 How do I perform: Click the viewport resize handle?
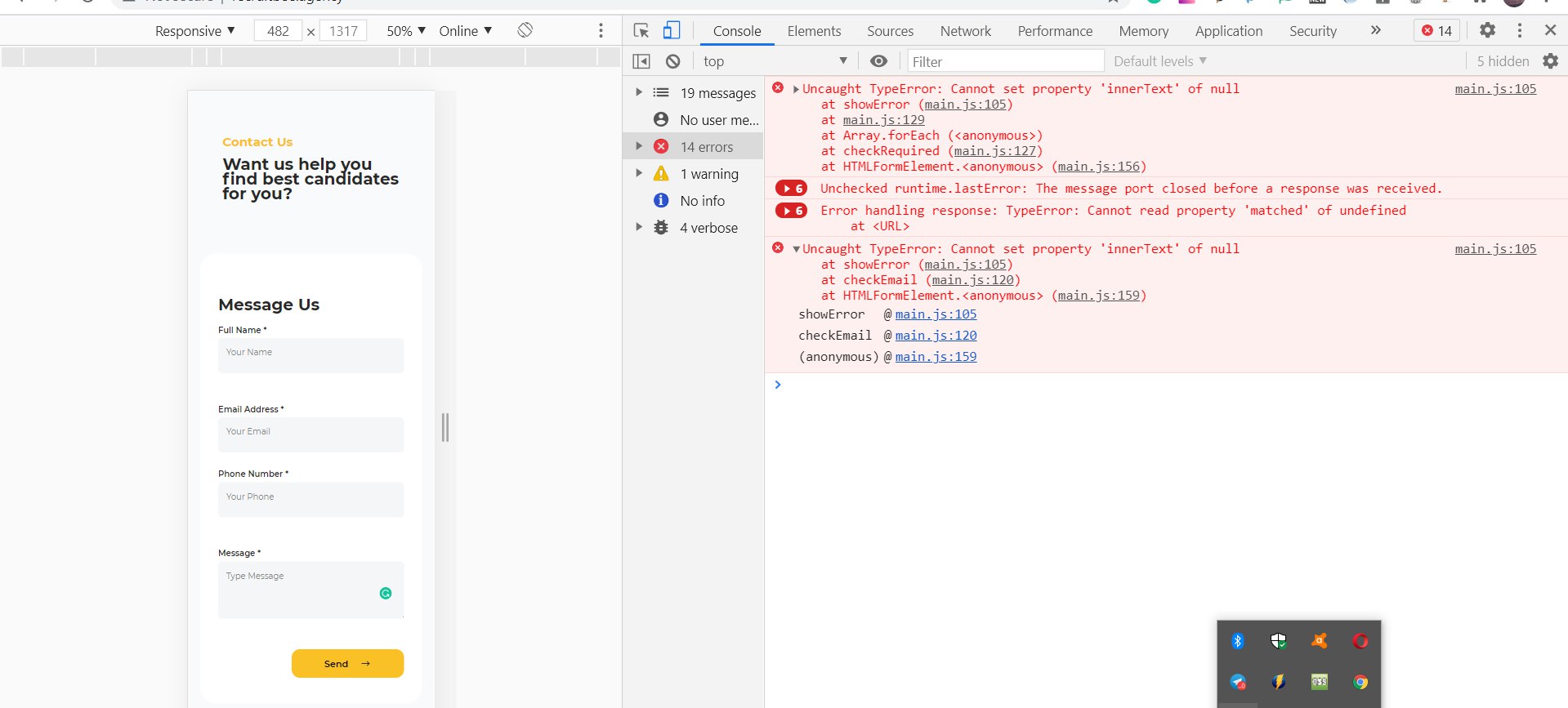point(445,427)
